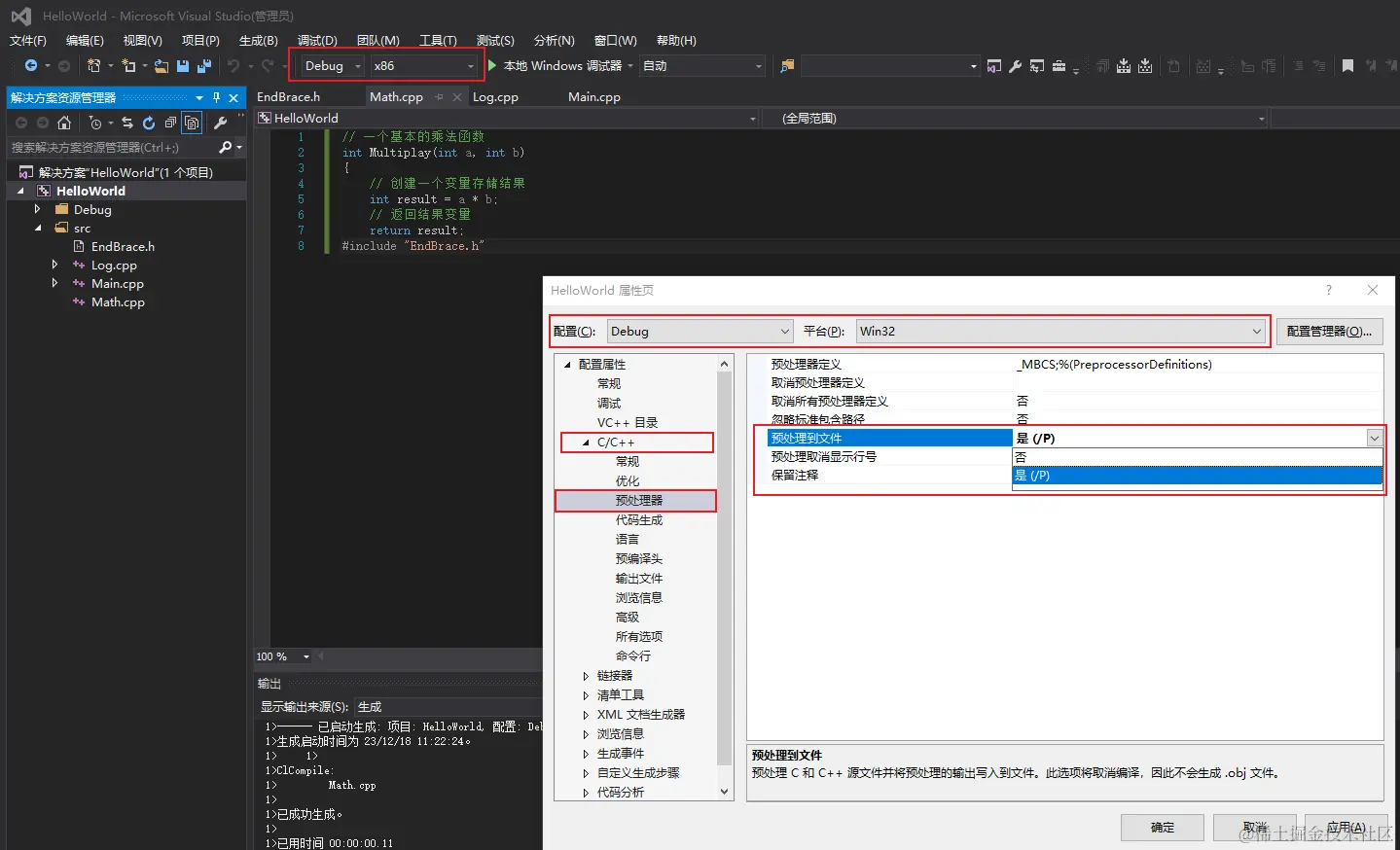
Task: Expand the Debug folder in Solution Explorer
Action: (x=37, y=209)
